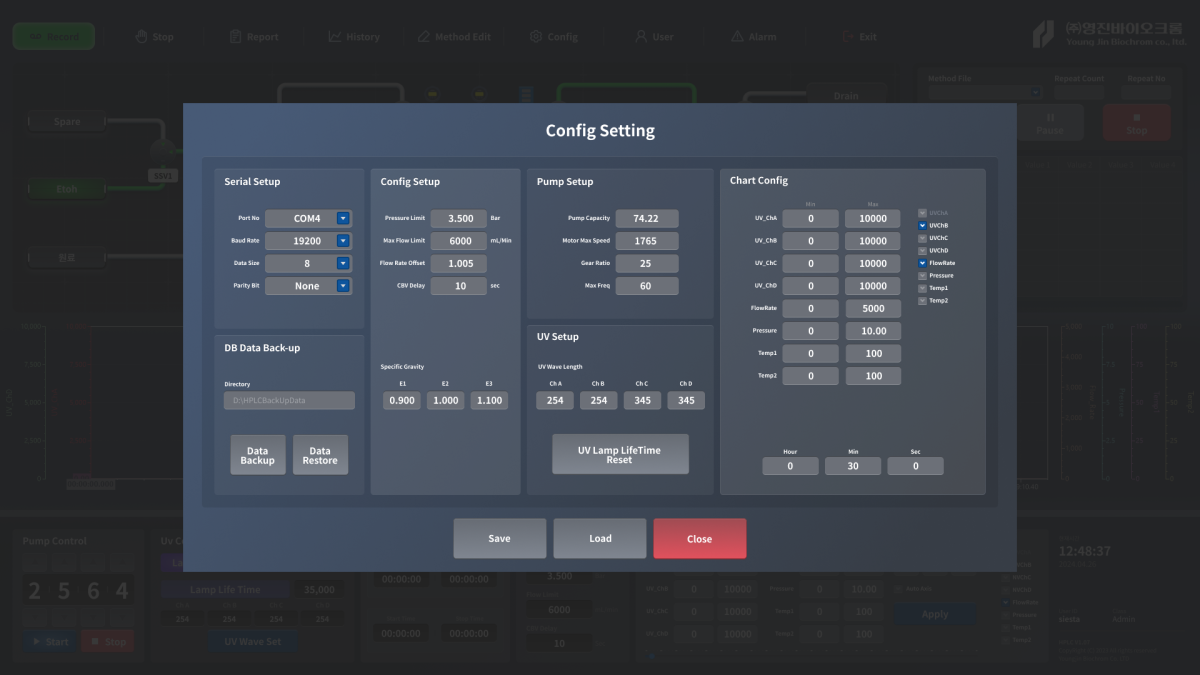Open the Port No COM4 dropdown
The image size is (1200, 675).
point(343,218)
